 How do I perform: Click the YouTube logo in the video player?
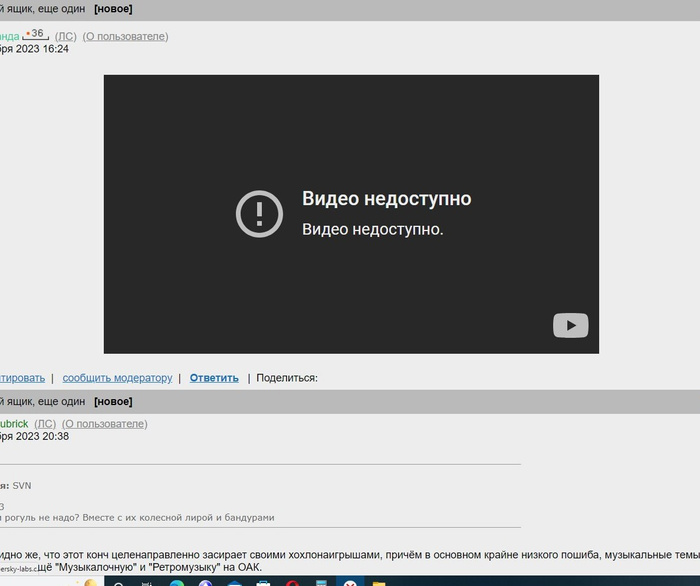pyautogui.click(x=571, y=325)
